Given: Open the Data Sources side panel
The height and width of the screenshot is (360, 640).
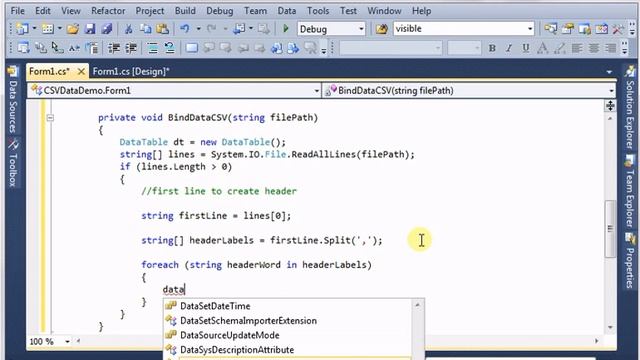Looking at the screenshot, I should [x=13, y=100].
